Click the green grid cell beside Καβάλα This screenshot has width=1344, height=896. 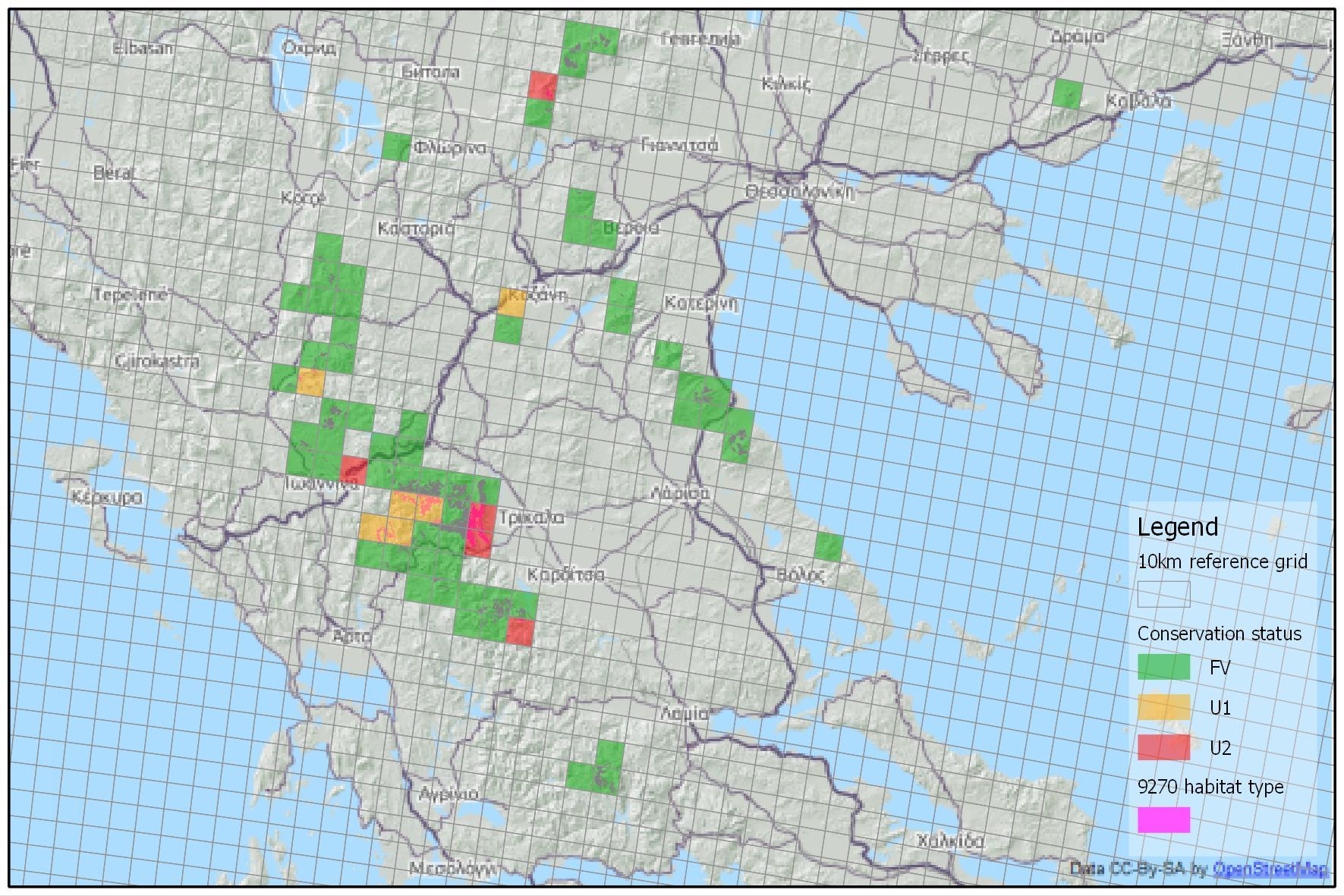(1067, 94)
